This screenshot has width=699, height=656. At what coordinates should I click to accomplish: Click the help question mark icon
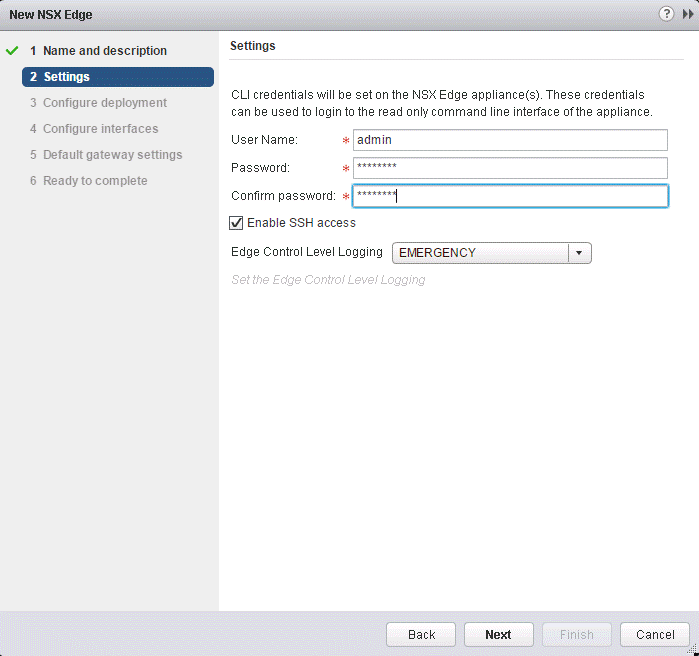click(x=666, y=14)
